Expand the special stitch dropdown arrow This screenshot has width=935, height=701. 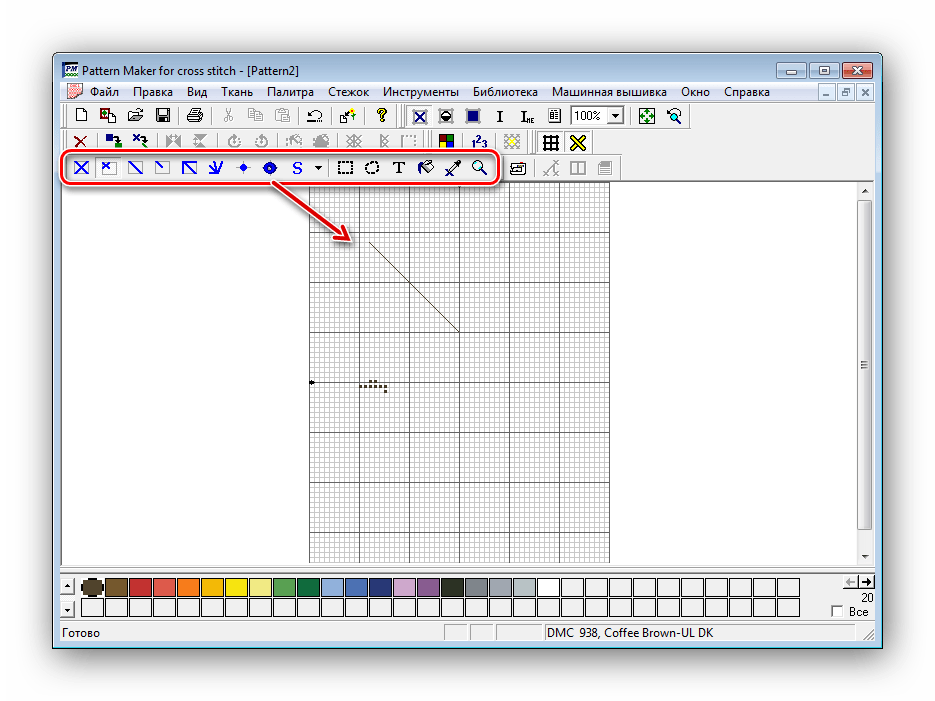pyautogui.click(x=318, y=168)
